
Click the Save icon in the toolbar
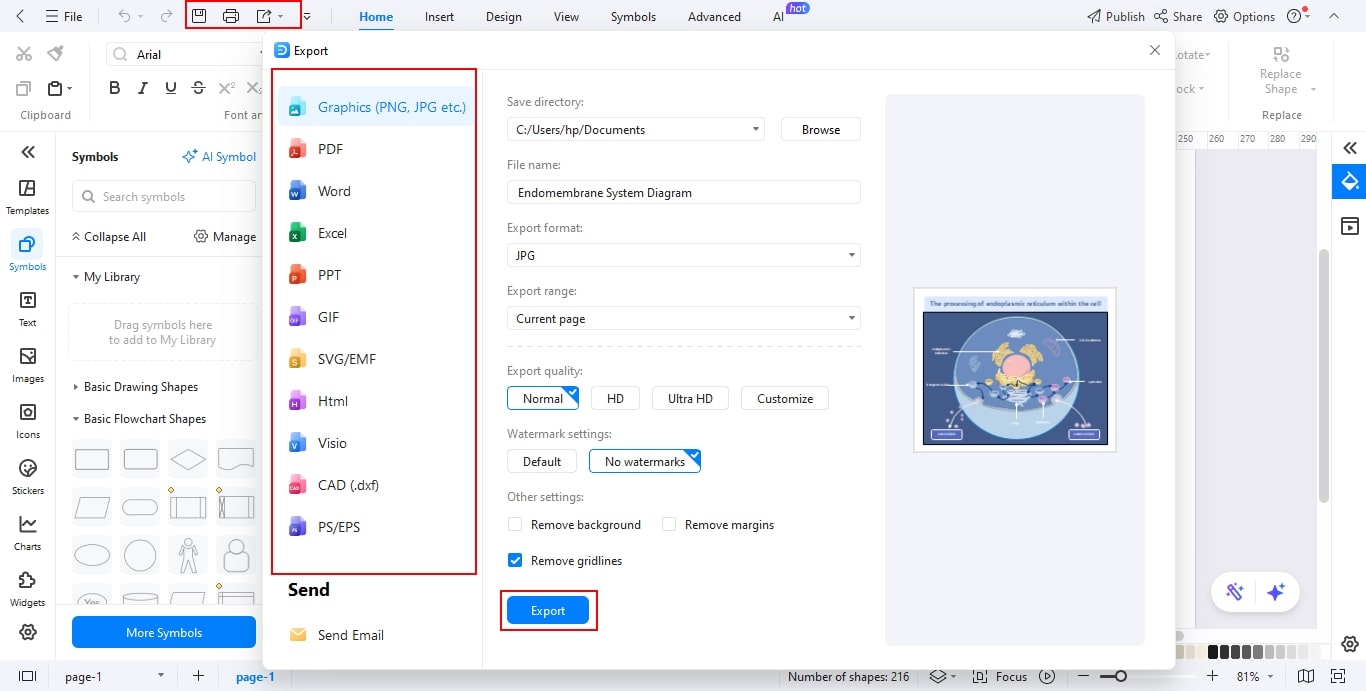(x=199, y=15)
